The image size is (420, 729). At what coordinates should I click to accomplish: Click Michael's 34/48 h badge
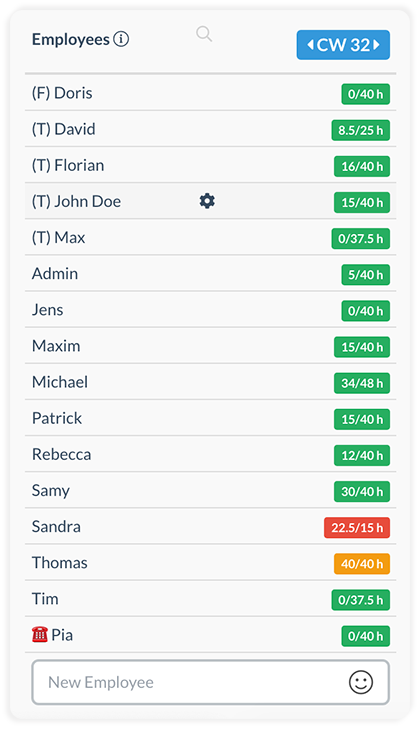pos(362,383)
